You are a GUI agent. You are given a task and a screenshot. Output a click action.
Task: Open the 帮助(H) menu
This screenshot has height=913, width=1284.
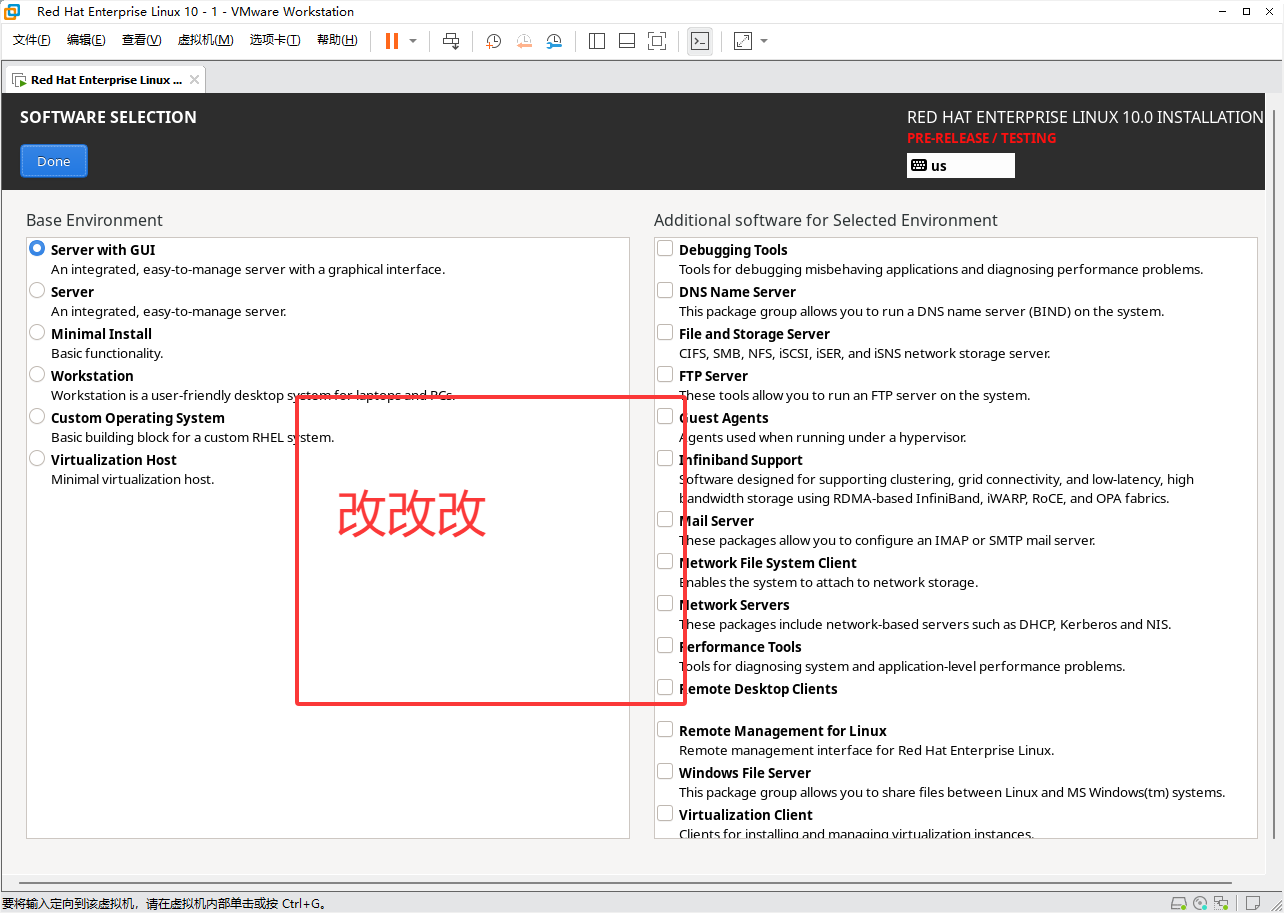click(x=337, y=40)
